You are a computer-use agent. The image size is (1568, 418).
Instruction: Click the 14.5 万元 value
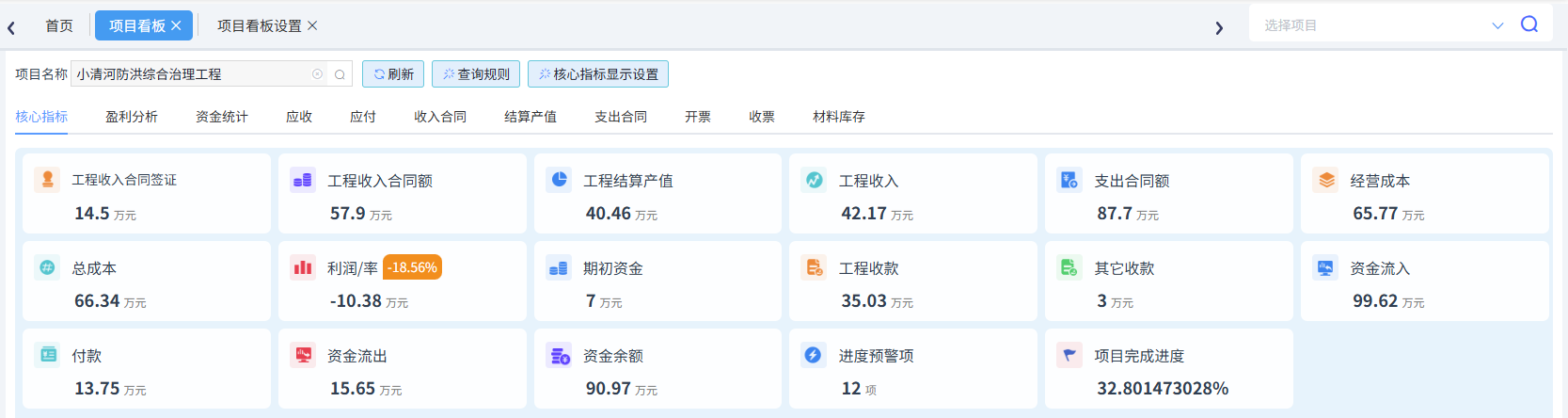(x=105, y=214)
